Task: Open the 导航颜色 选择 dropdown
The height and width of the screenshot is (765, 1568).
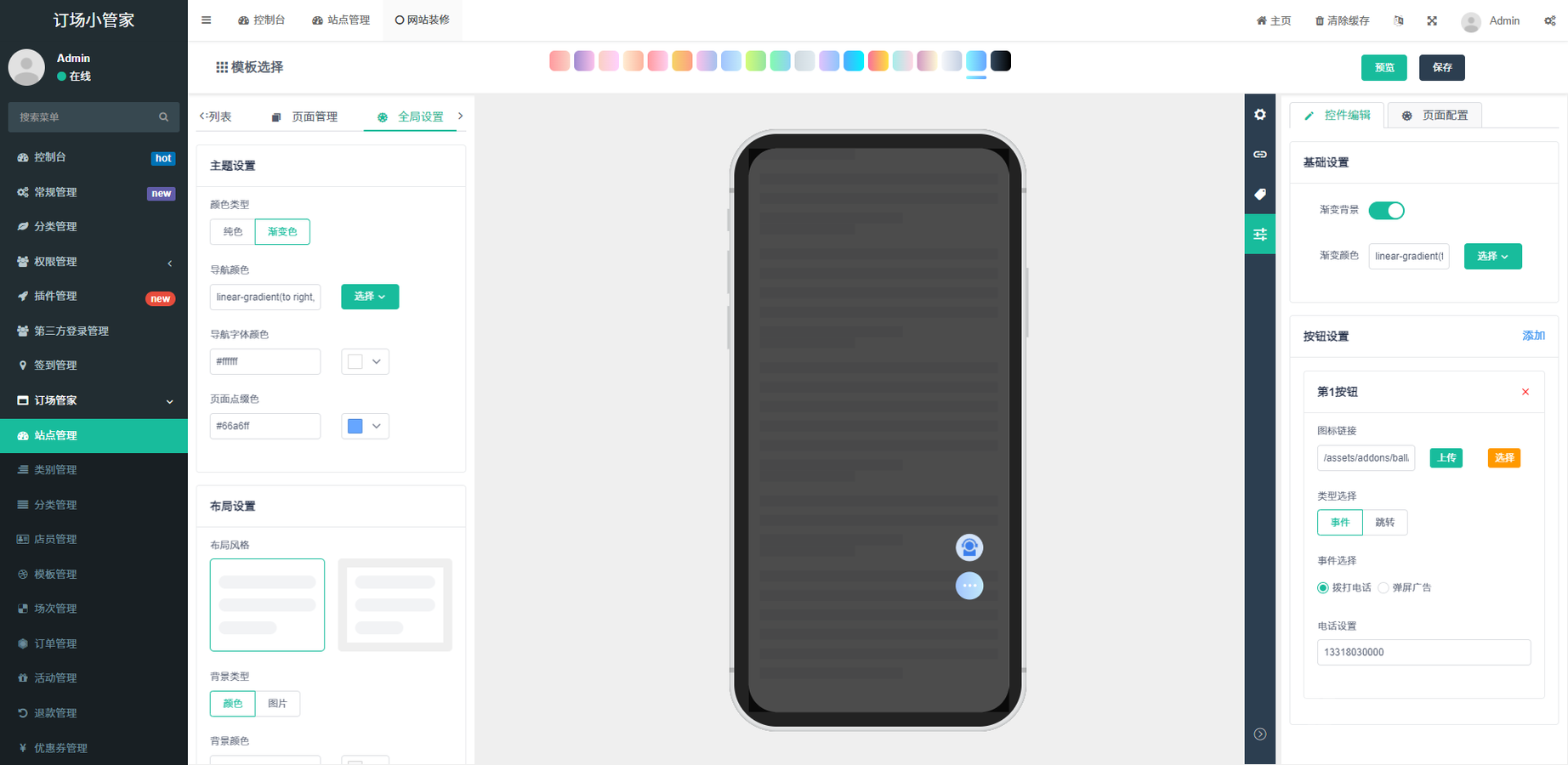Action: [x=369, y=297]
